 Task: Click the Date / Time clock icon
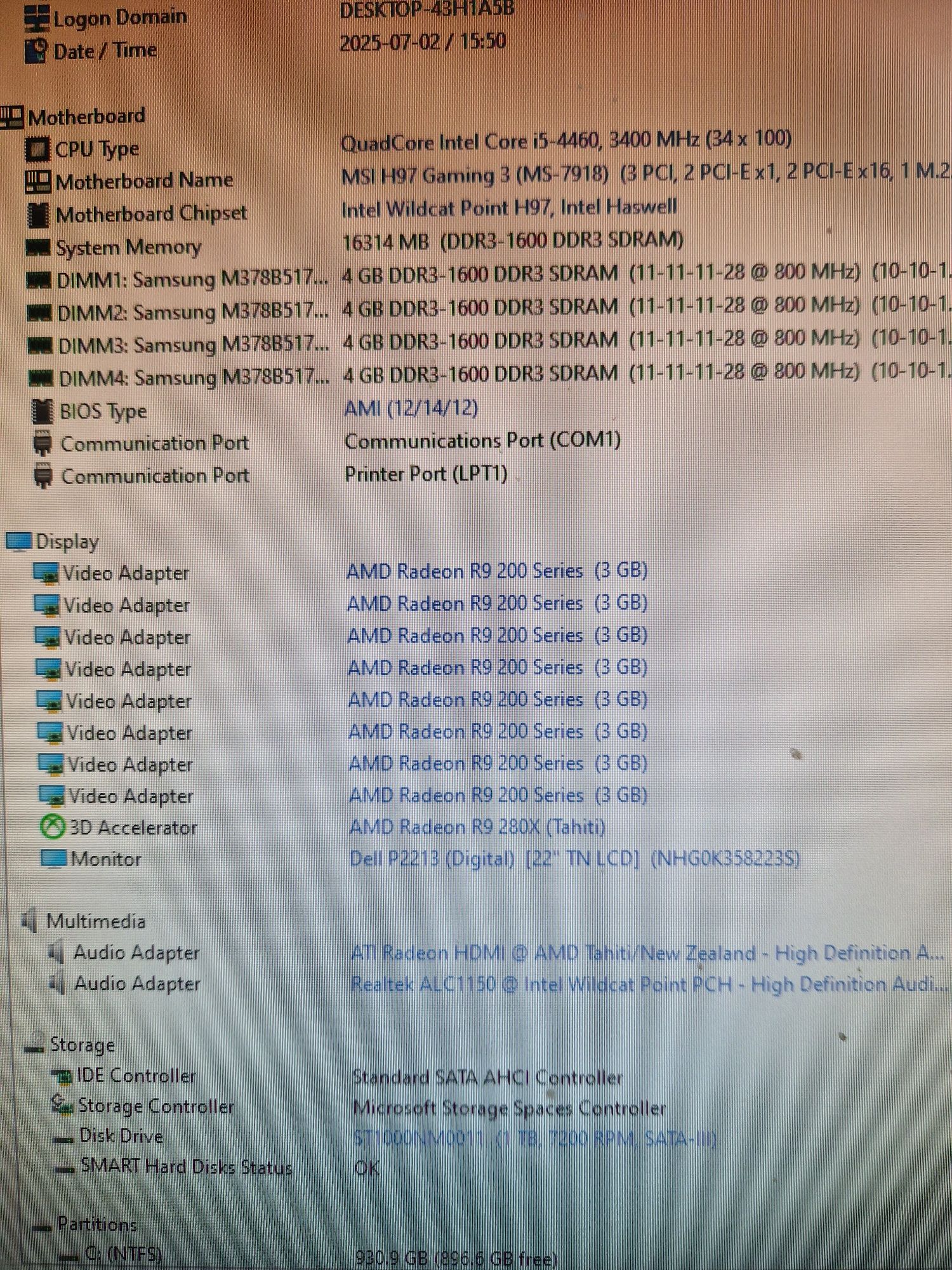(x=36, y=51)
